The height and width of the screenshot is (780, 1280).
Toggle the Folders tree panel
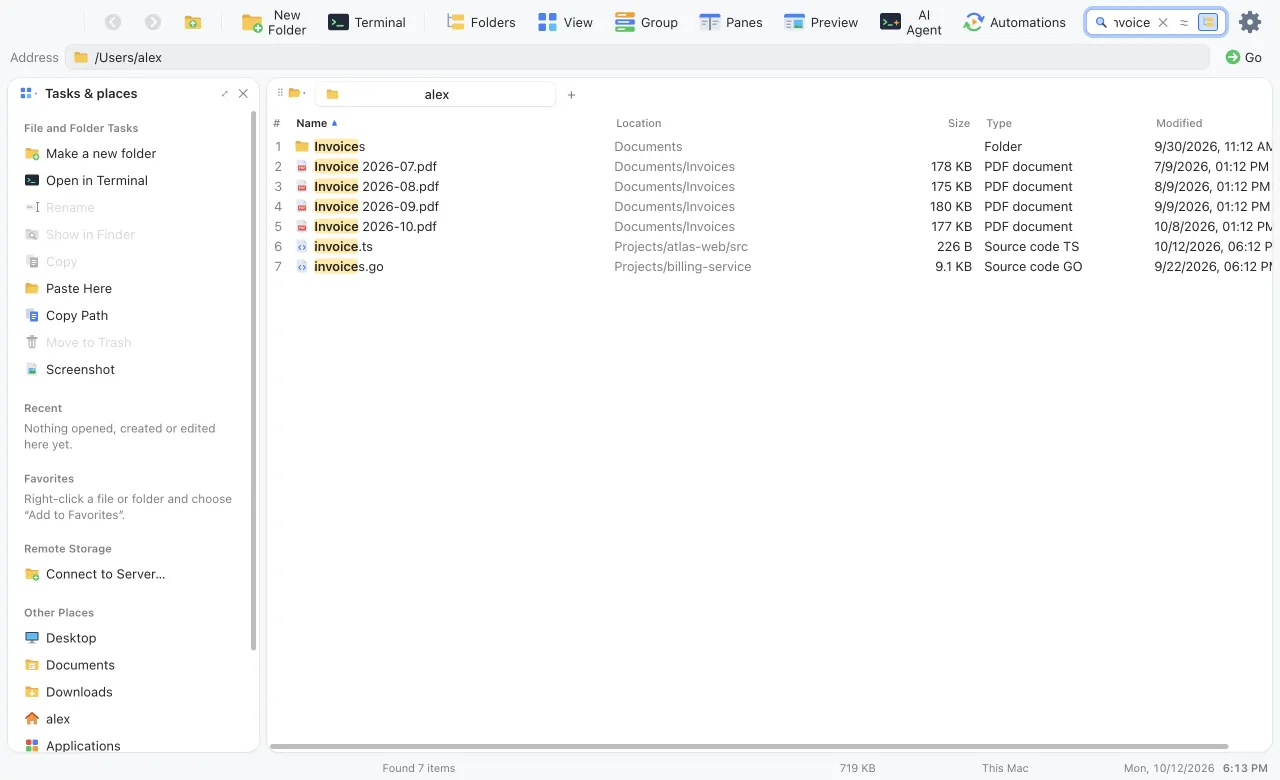[481, 22]
